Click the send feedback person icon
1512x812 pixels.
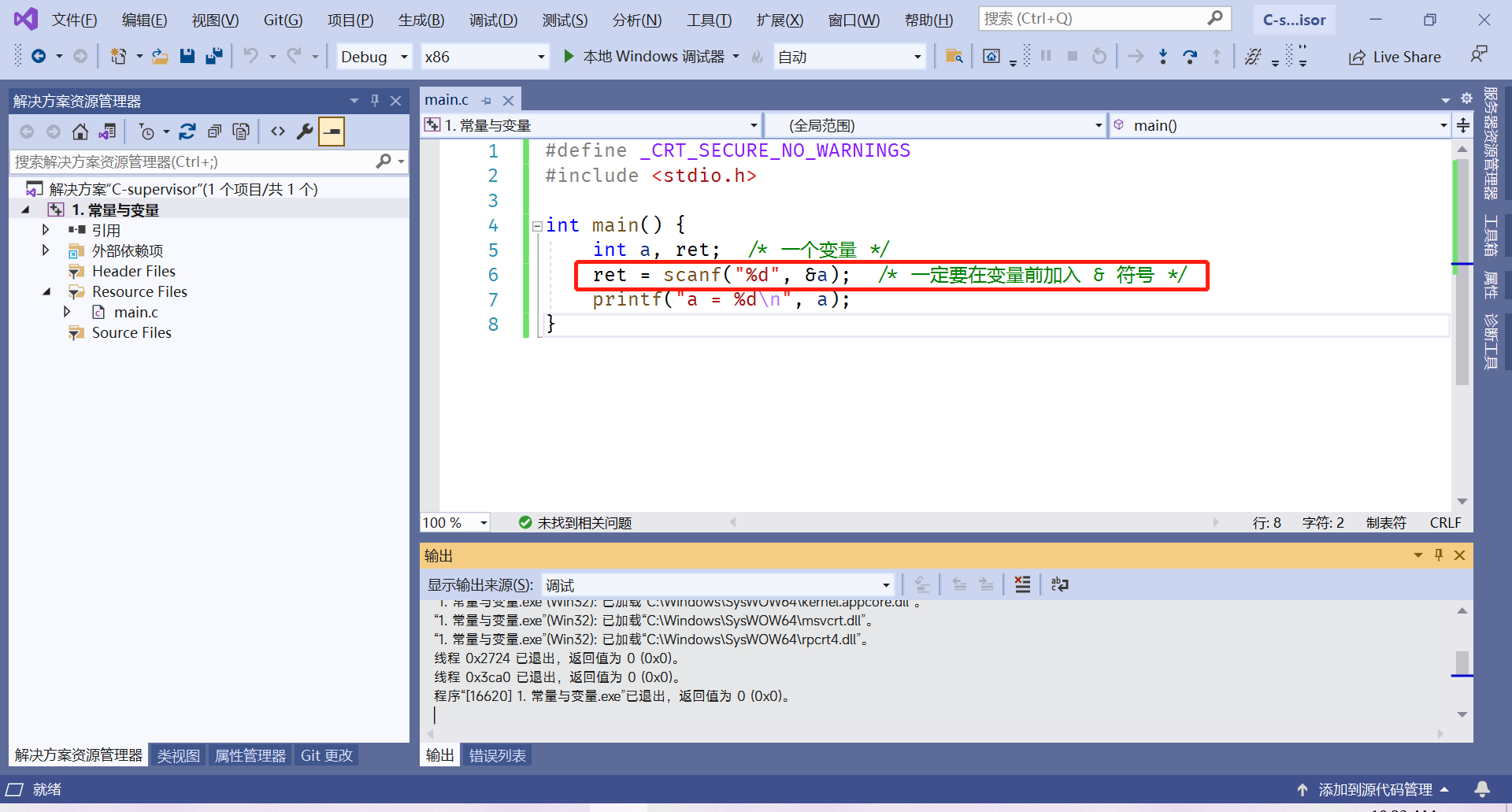[1478, 54]
